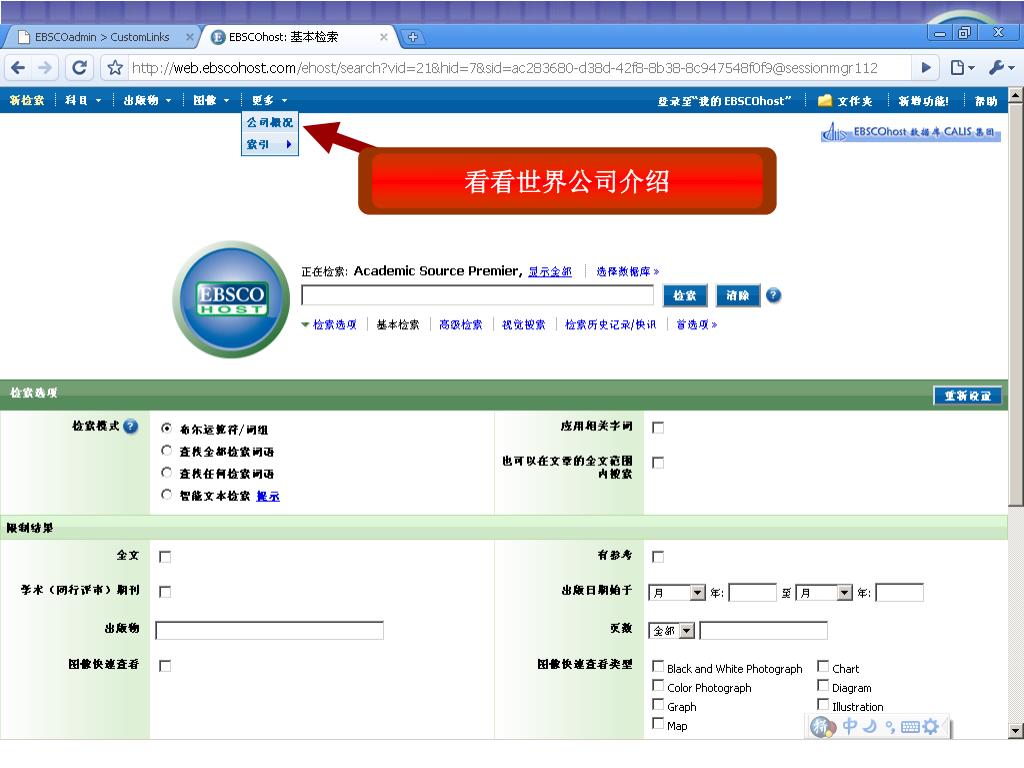Click 选择数据库 link
The height and width of the screenshot is (768, 1024).
point(627,271)
